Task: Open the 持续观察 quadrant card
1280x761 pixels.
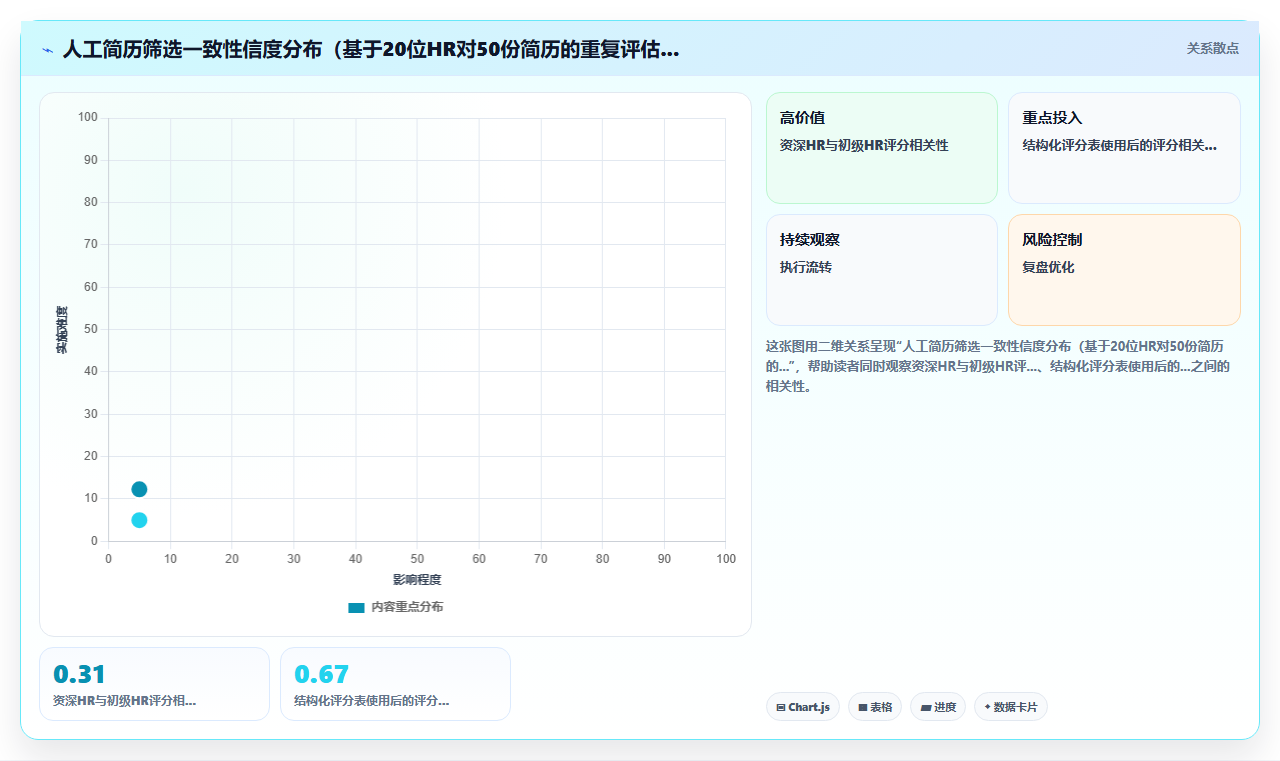Action: pyautogui.click(x=882, y=270)
